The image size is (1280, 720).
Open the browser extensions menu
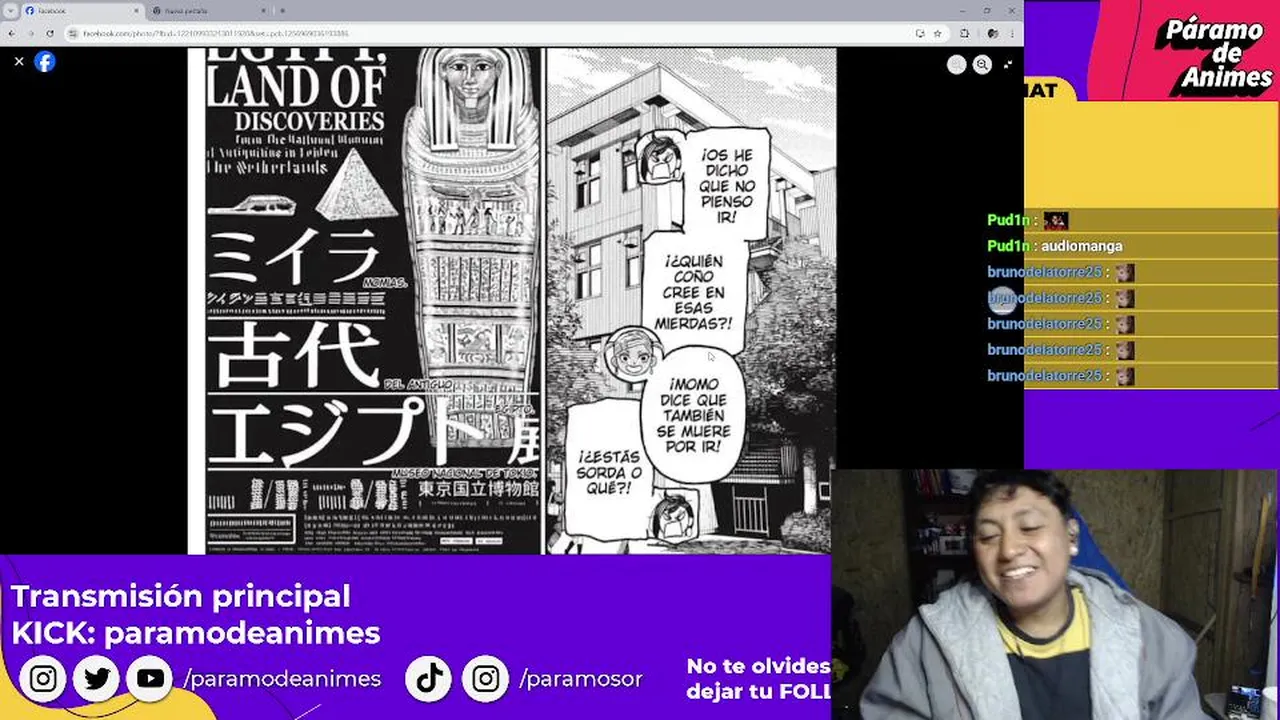click(965, 33)
